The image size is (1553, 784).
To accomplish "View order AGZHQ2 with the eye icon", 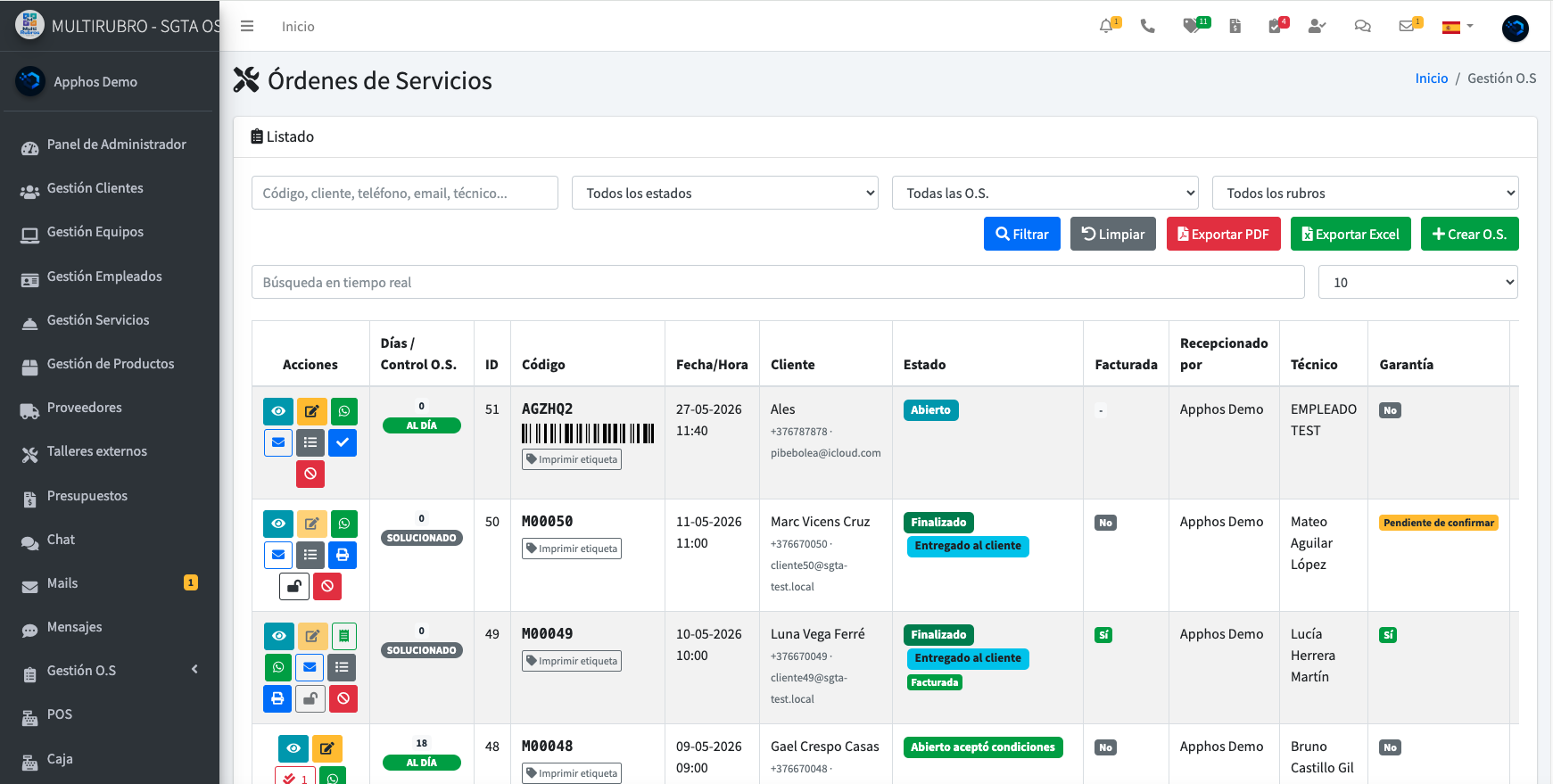I will pyautogui.click(x=278, y=411).
